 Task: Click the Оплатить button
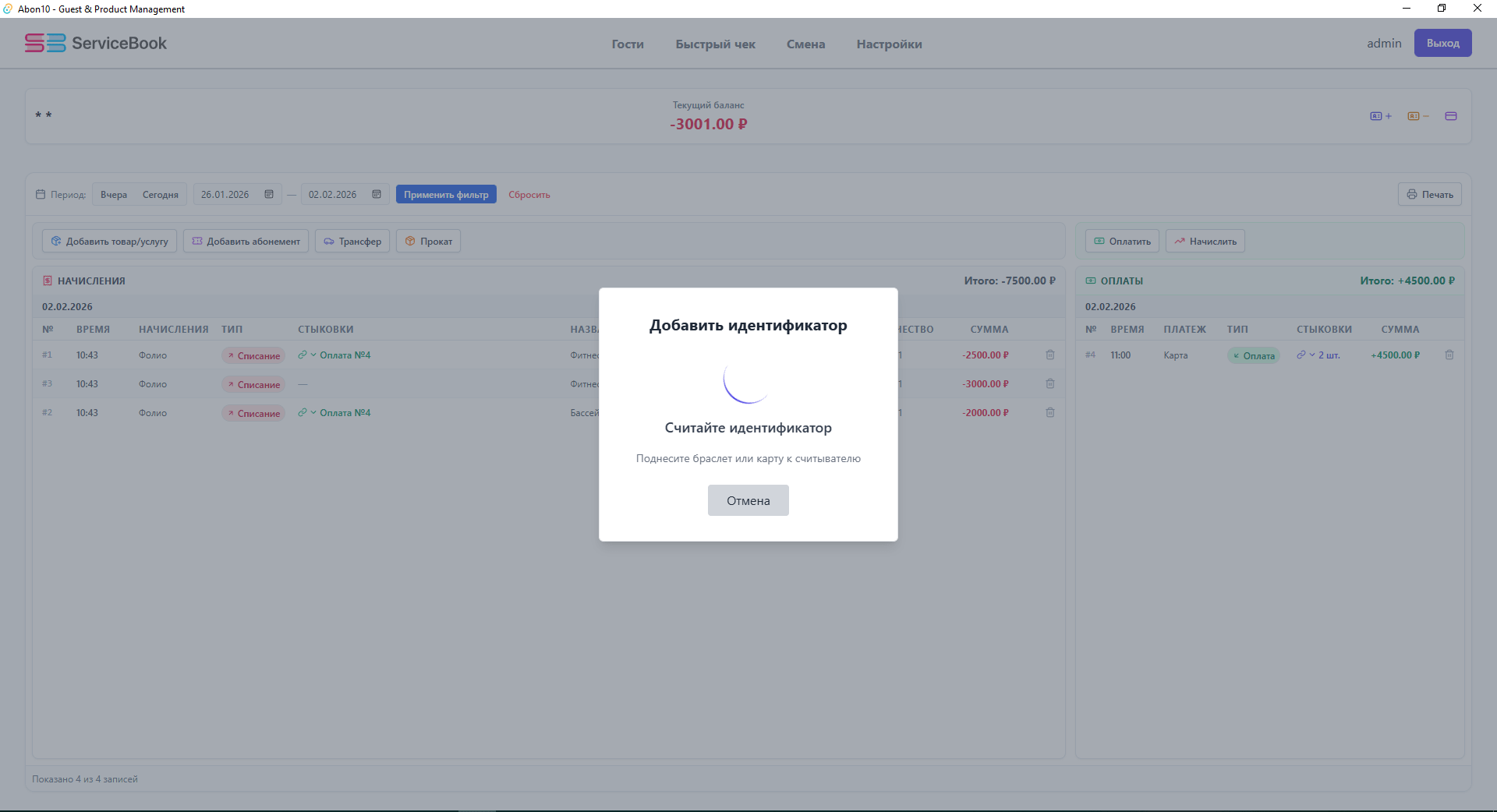point(1122,242)
